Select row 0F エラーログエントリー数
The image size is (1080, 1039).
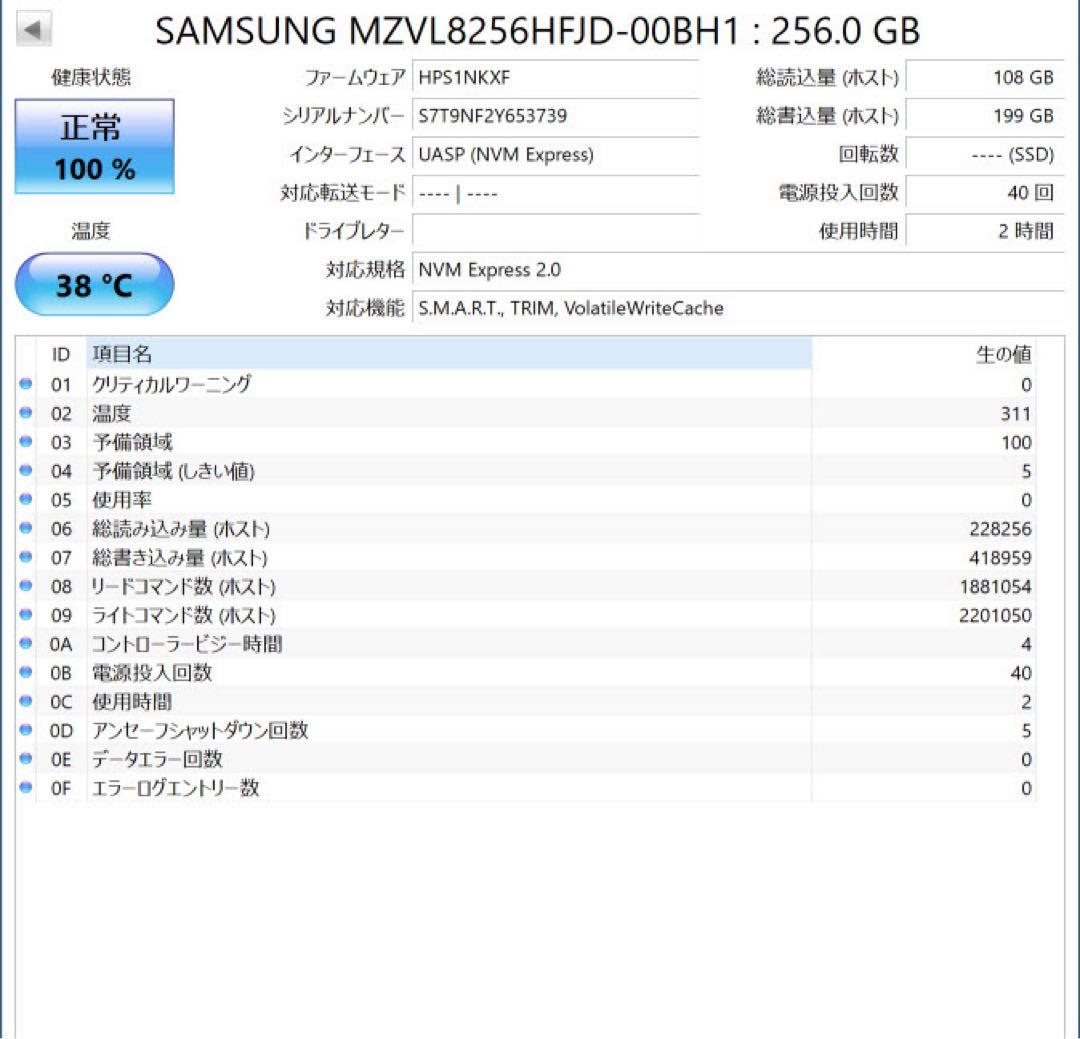pyautogui.click(x=526, y=788)
